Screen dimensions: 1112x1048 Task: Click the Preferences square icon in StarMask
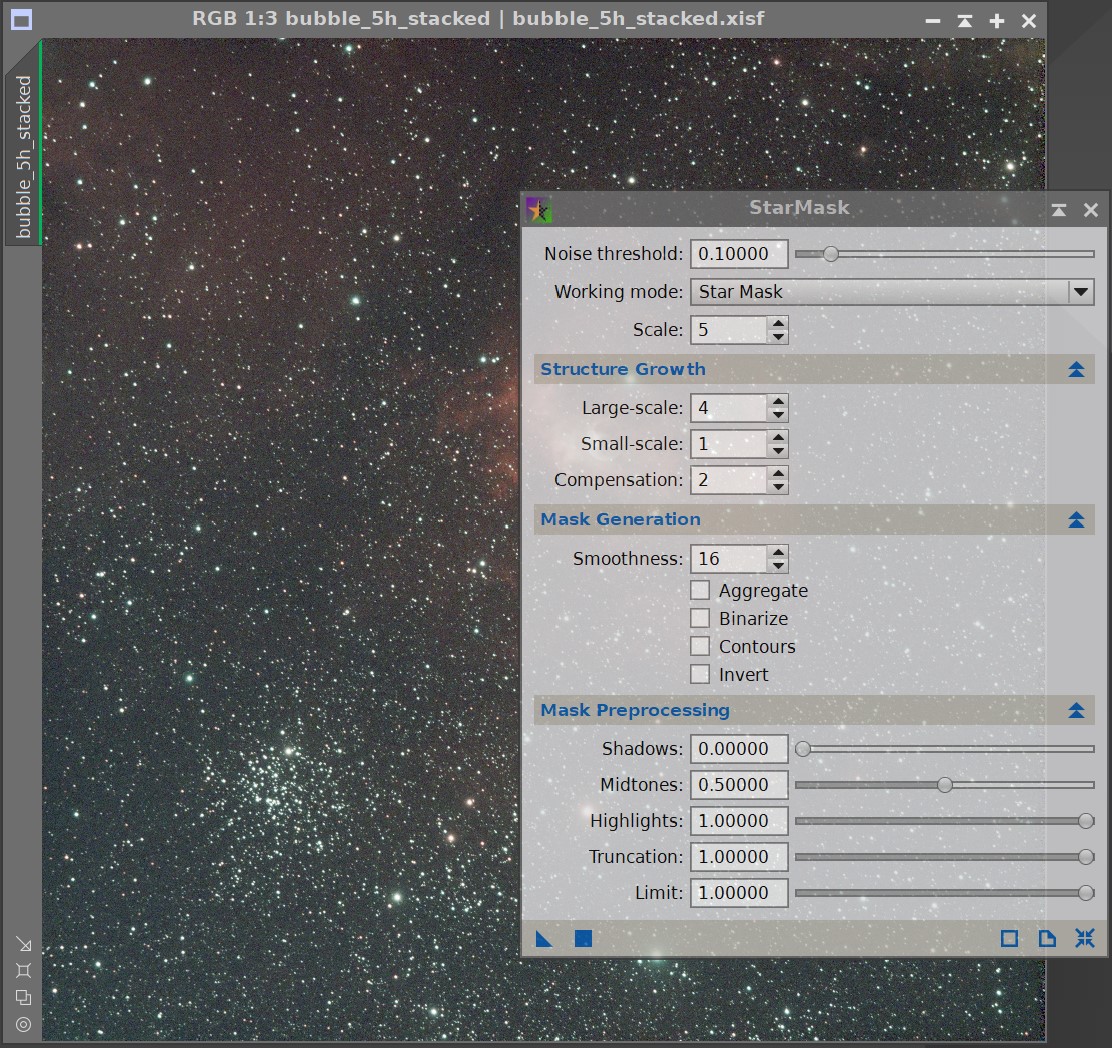tap(1009, 939)
